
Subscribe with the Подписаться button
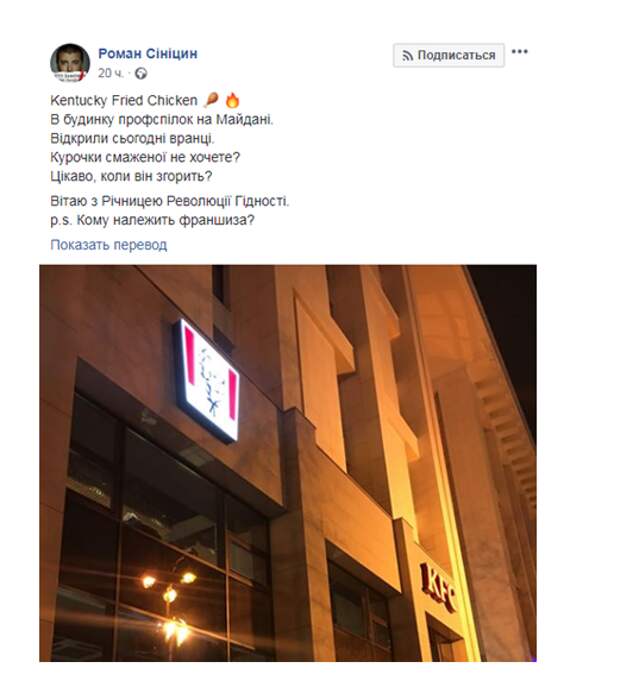coord(449,55)
